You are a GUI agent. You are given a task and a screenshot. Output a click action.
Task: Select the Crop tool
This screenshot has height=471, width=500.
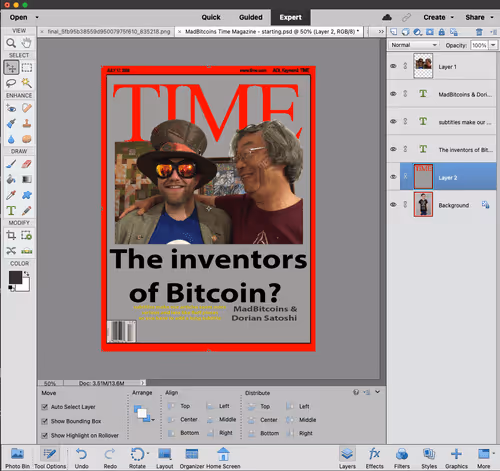click(x=11, y=235)
